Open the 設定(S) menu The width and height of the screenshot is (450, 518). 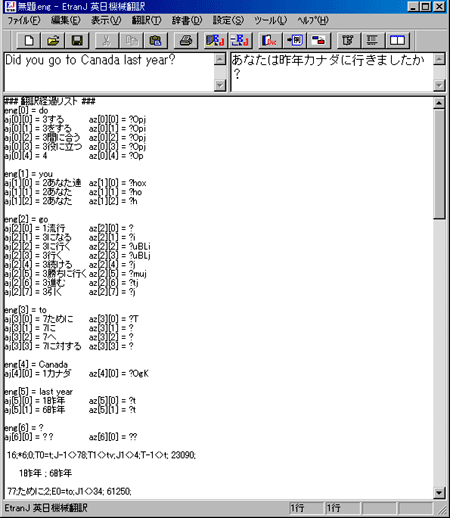pos(228,20)
